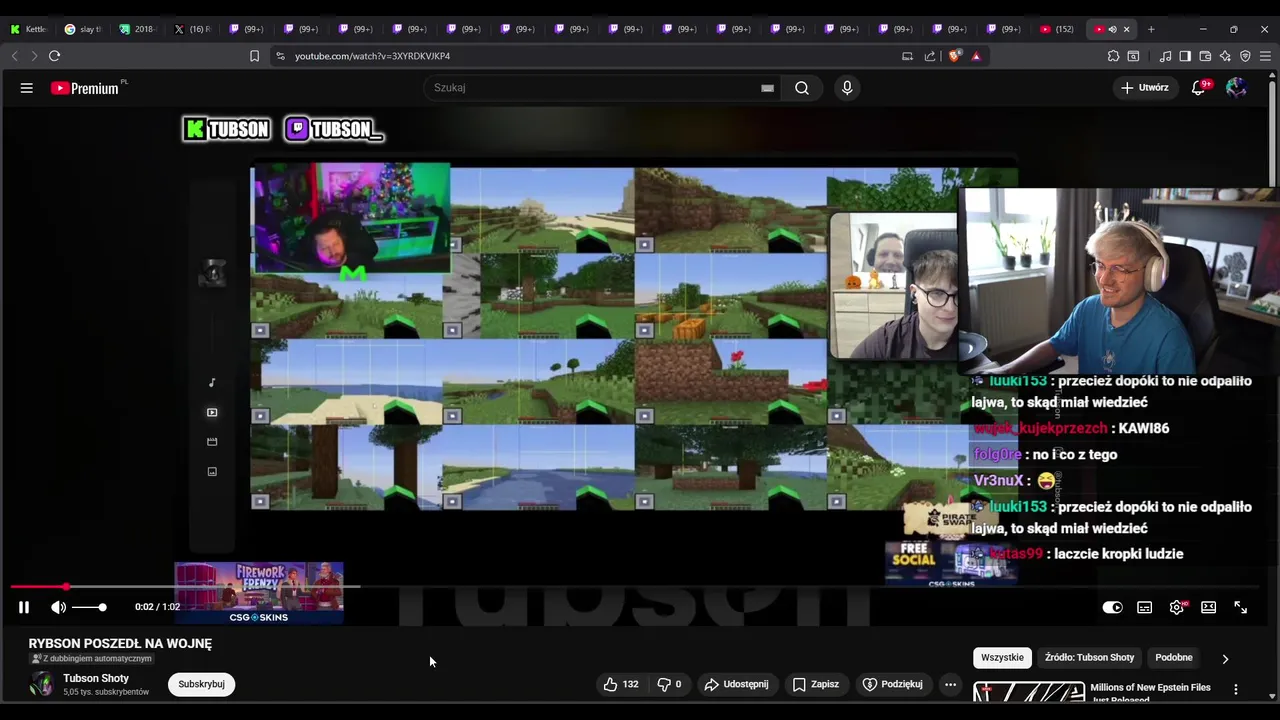Open the Brave Wallet icon
This screenshot has height=720, width=1280.
tap(1205, 56)
